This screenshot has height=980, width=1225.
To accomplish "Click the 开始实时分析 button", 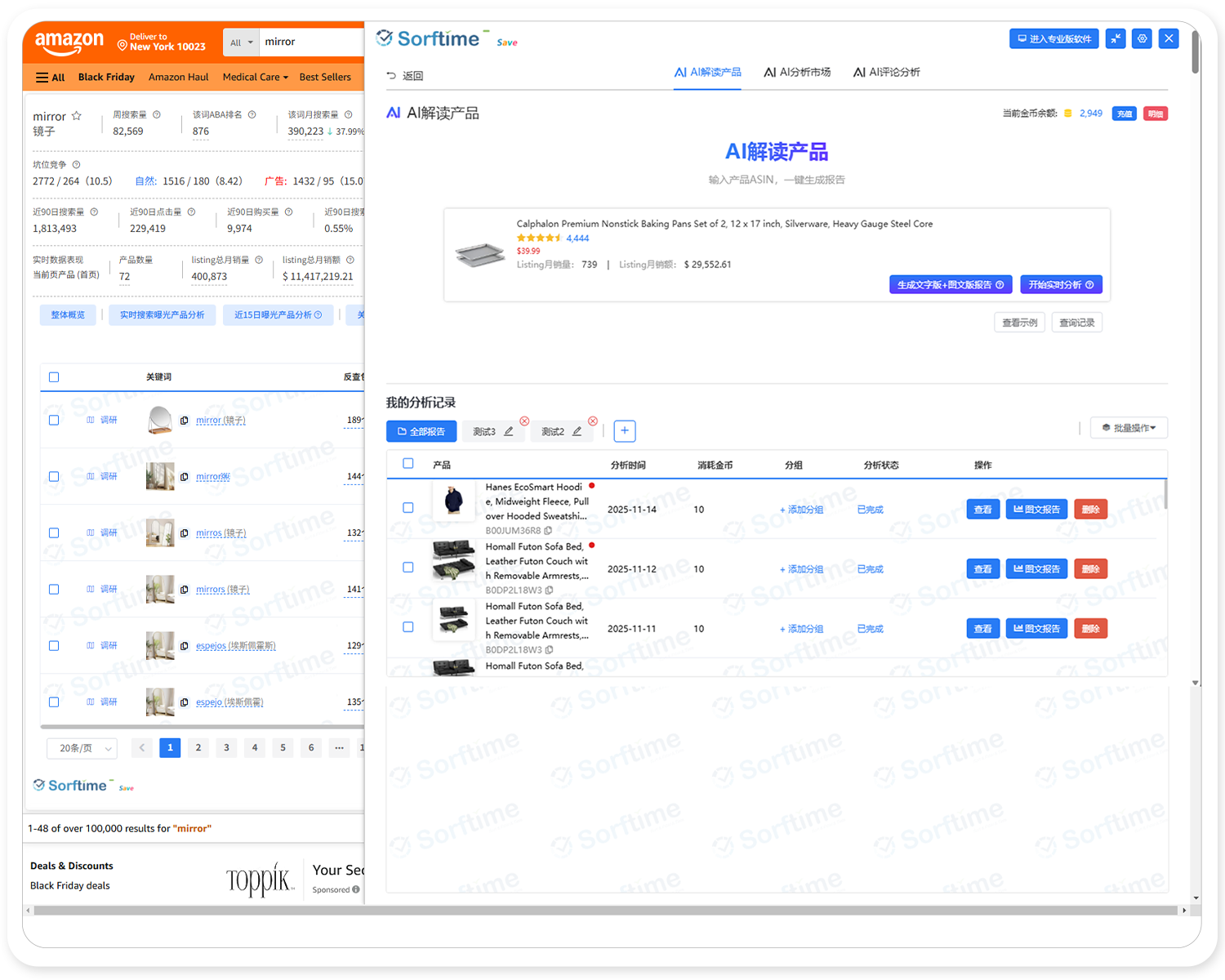I will [x=1061, y=284].
